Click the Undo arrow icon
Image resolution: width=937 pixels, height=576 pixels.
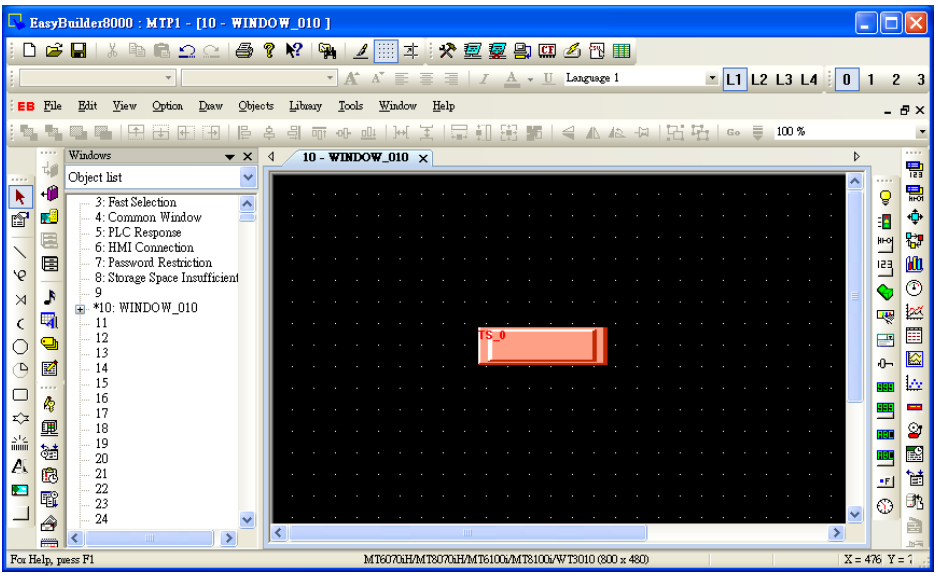tap(187, 51)
